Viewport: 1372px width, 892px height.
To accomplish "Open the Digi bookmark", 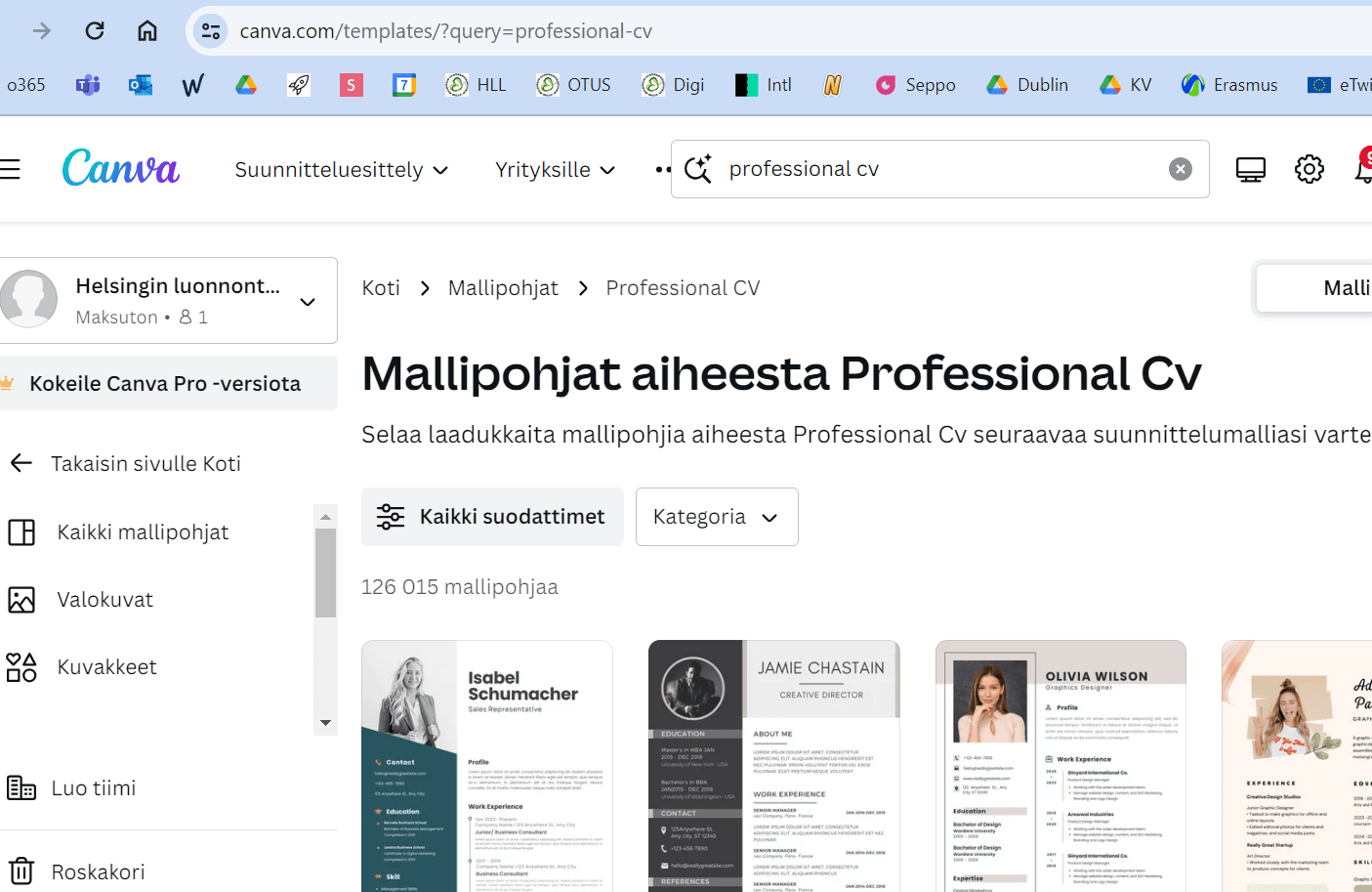I will 673,85.
